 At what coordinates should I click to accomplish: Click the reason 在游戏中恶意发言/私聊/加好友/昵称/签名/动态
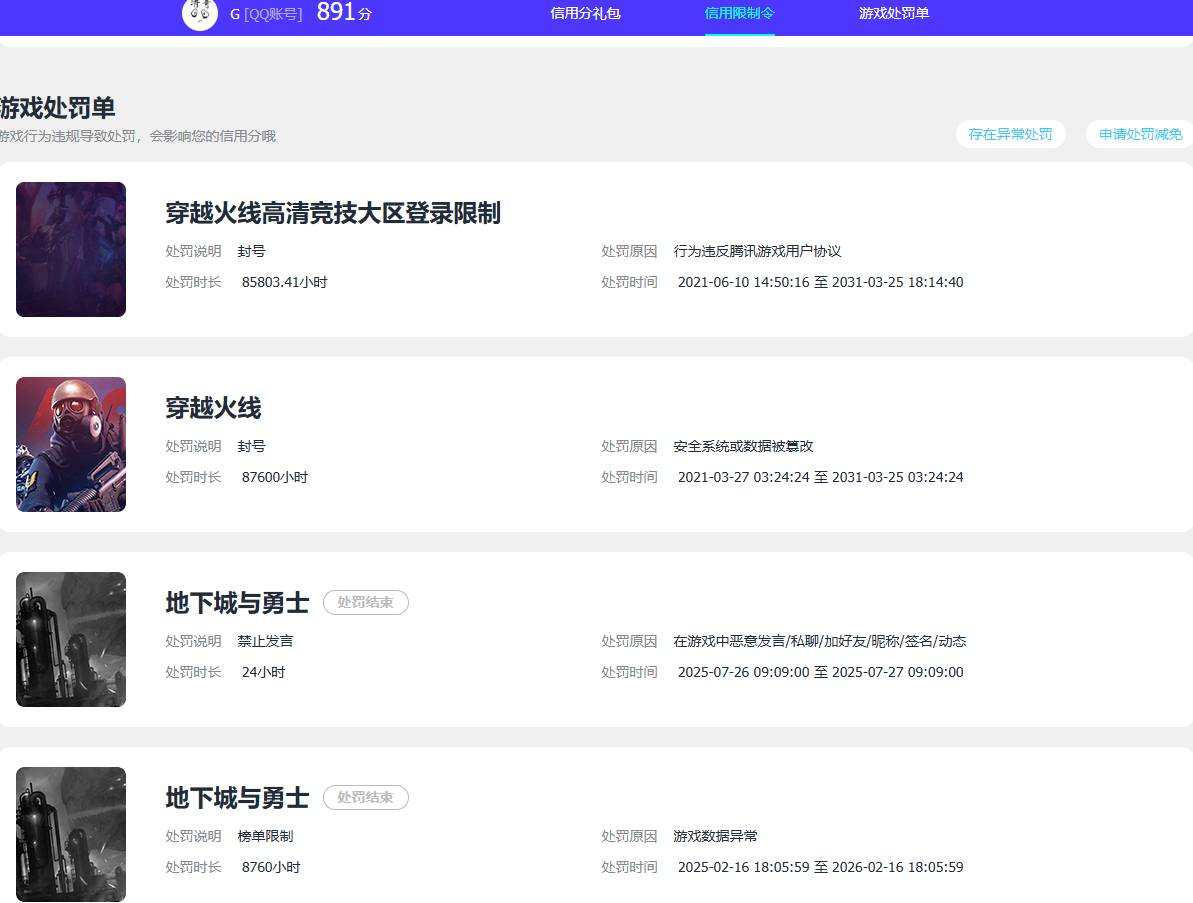(819, 641)
